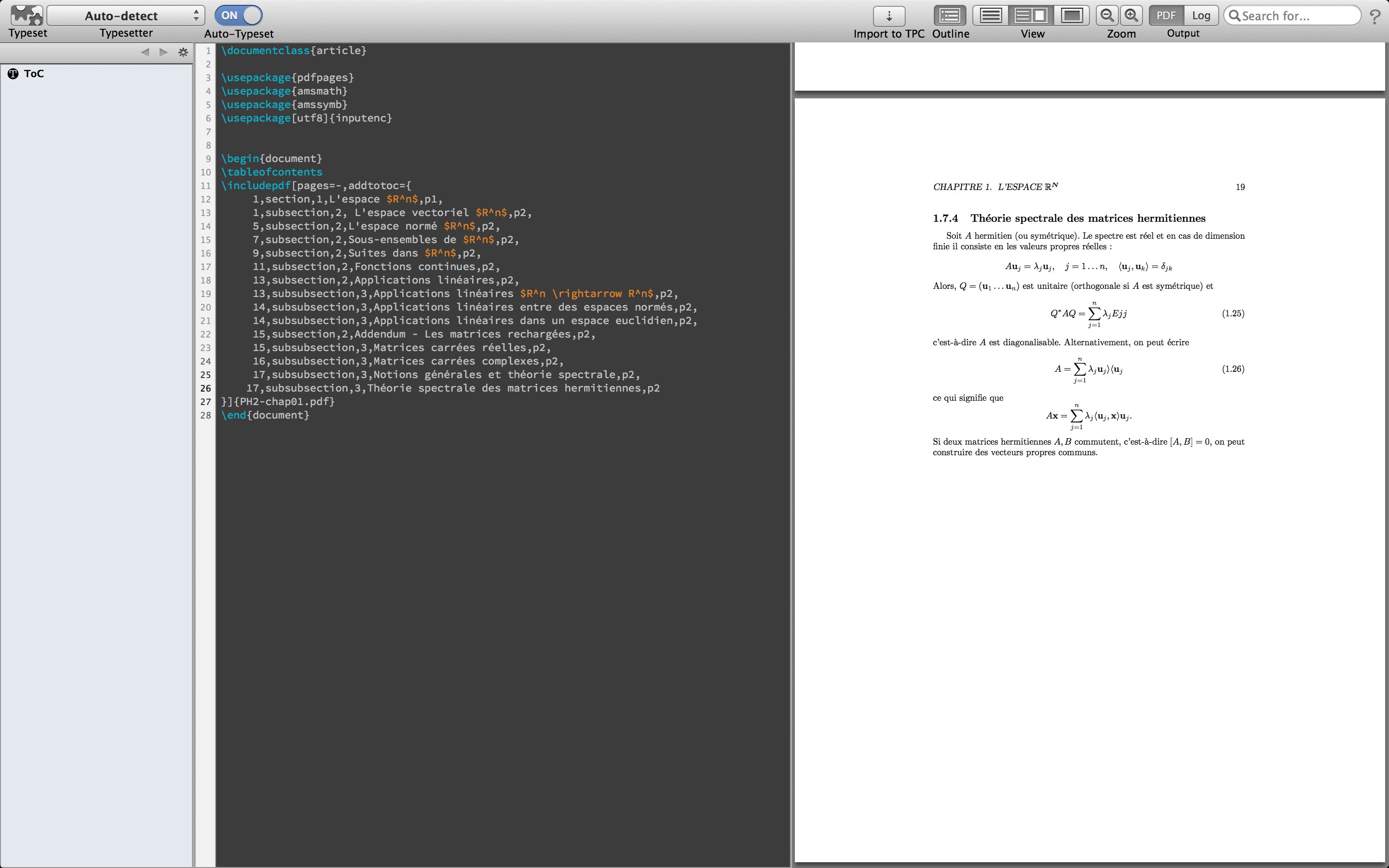Click the 'Addendum - Les matrices rechargées' line
This screenshot has width=1389, height=868.
[424, 334]
